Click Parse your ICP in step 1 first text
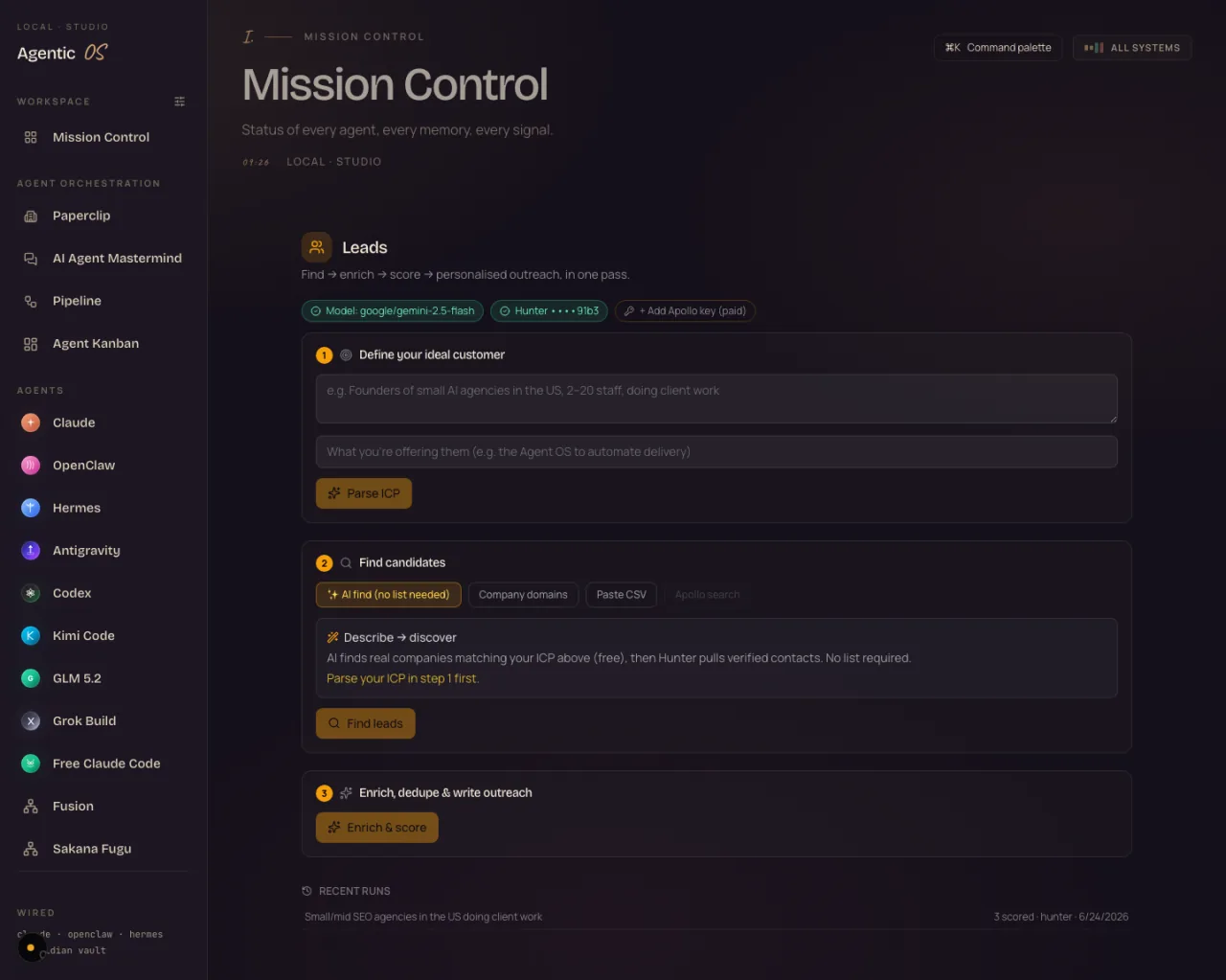 (x=402, y=678)
